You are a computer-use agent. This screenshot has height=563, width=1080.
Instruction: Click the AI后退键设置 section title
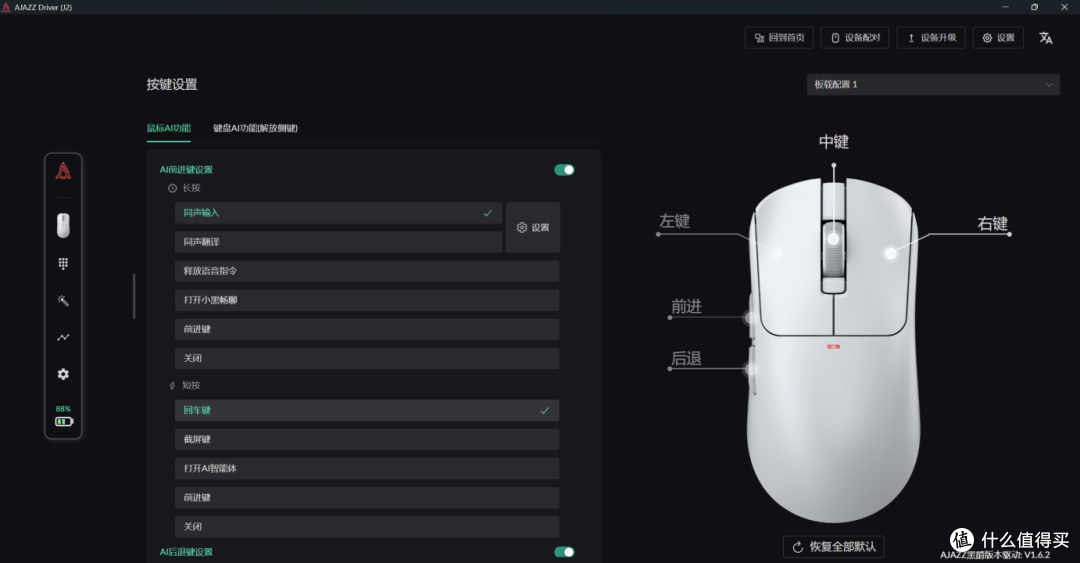pos(186,552)
